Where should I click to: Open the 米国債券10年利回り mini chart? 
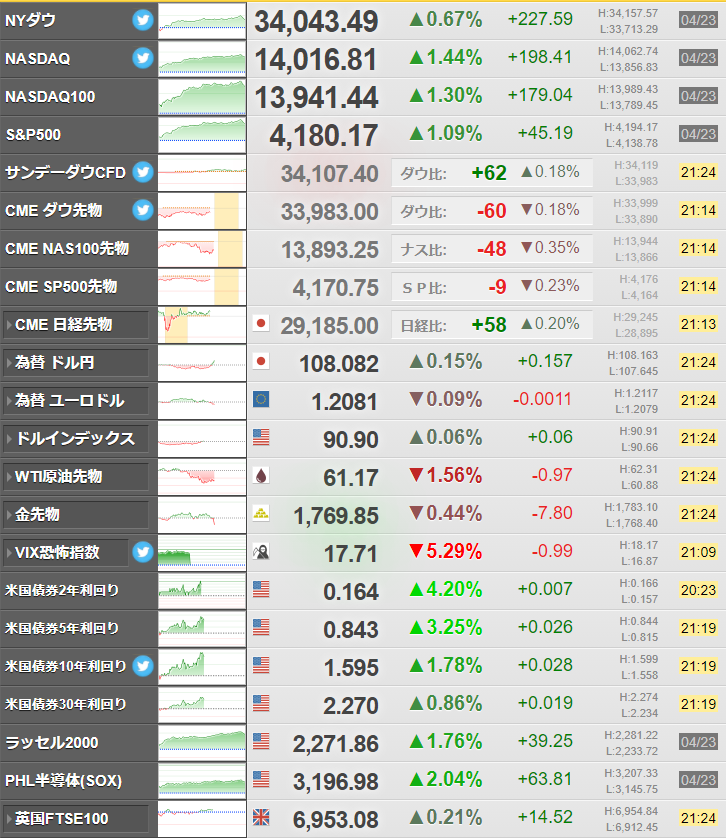202,666
